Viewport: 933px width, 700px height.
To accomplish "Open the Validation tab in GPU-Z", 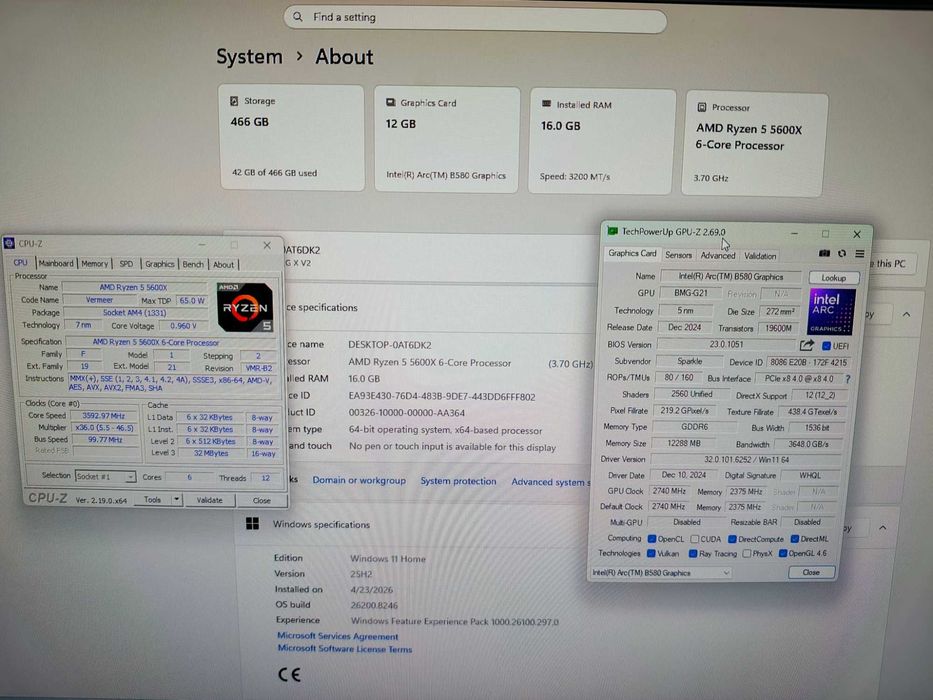I will [x=760, y=256].
